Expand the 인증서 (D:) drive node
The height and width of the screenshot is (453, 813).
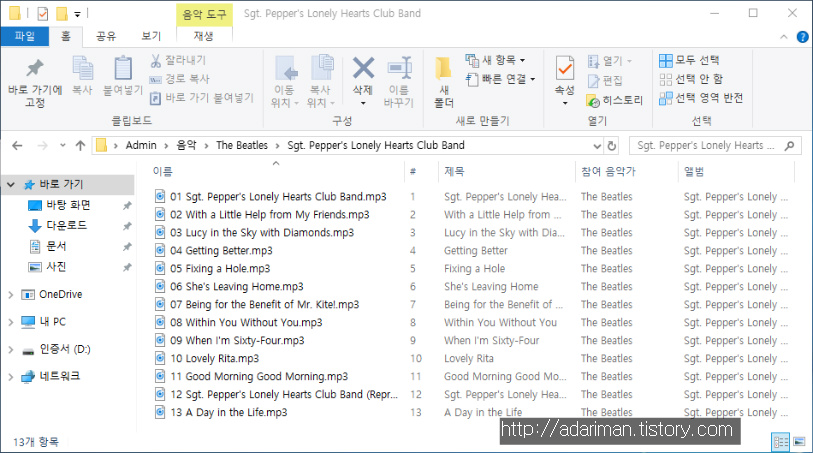click(x=11, y=349)
